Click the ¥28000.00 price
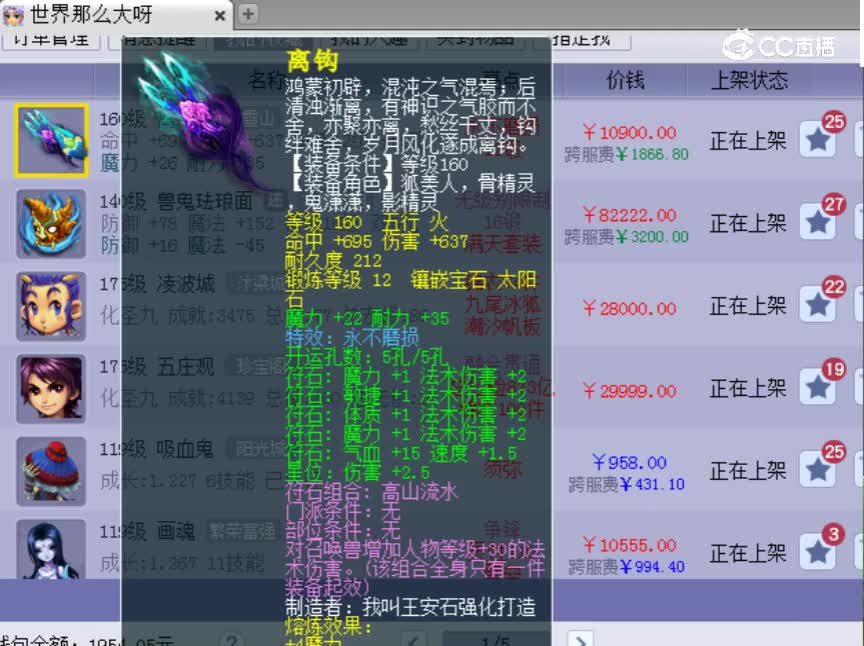The image size is (864, 646). [x=629, y=309]
